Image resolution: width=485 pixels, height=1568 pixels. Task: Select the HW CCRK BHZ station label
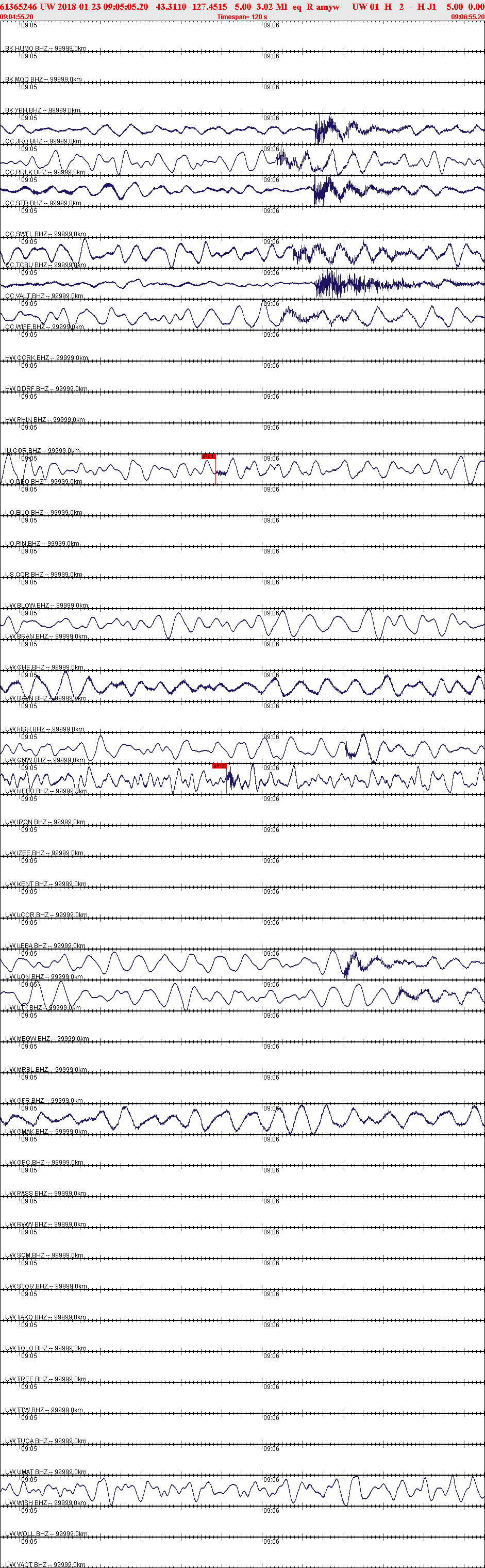(x=46, y=358)
